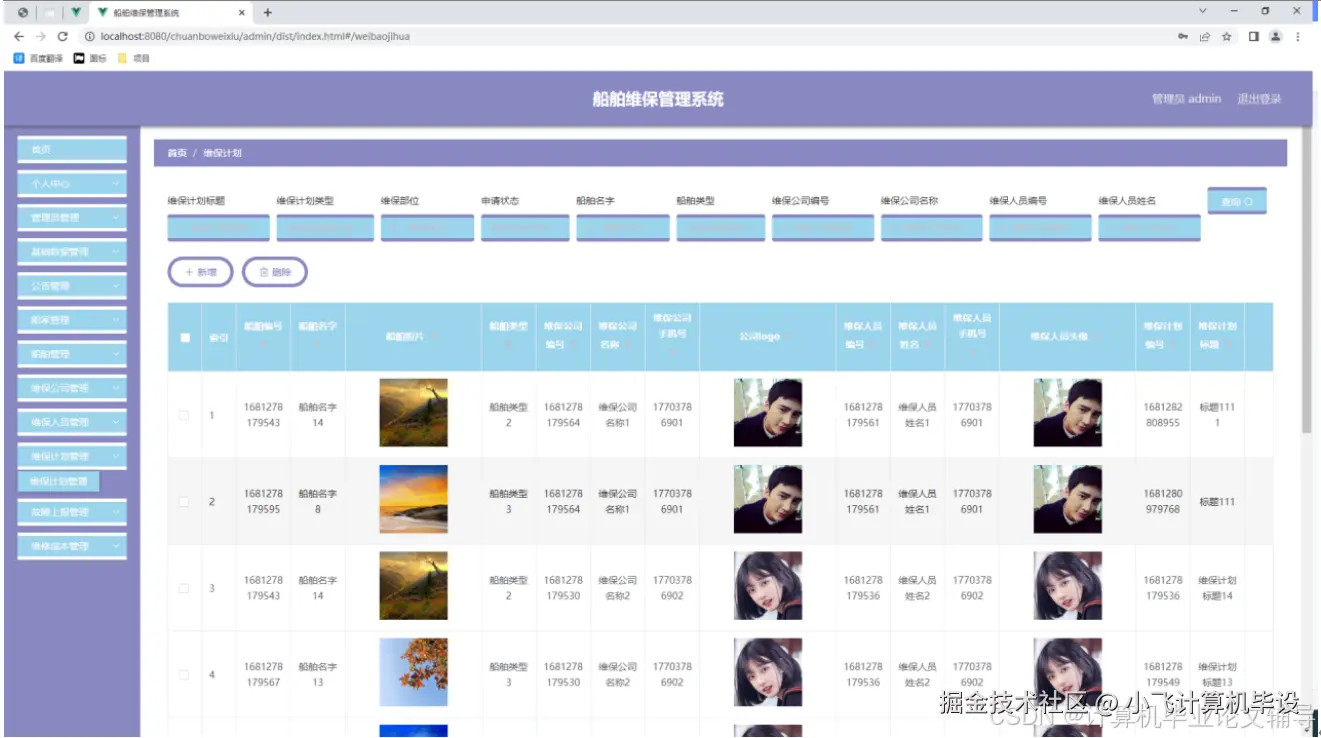
Task: Open the browser three-dot menu
Action: point(1298,36)
